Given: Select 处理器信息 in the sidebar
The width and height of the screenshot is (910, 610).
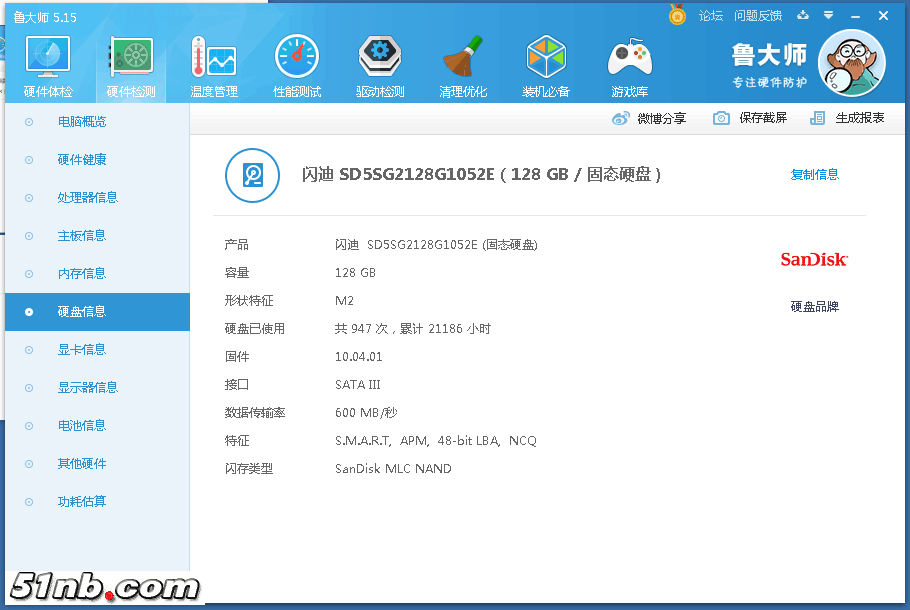Looking at the screenshot, I should 87,198.
